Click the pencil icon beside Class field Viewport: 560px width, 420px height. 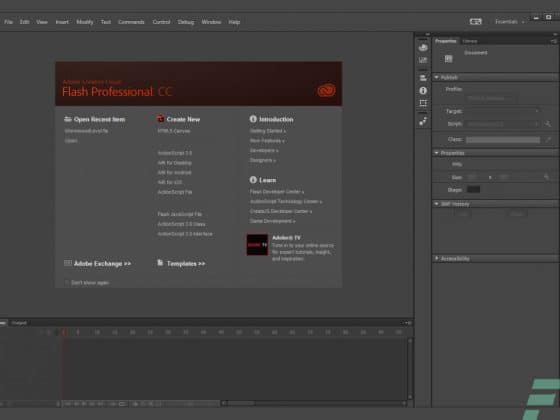549,140
